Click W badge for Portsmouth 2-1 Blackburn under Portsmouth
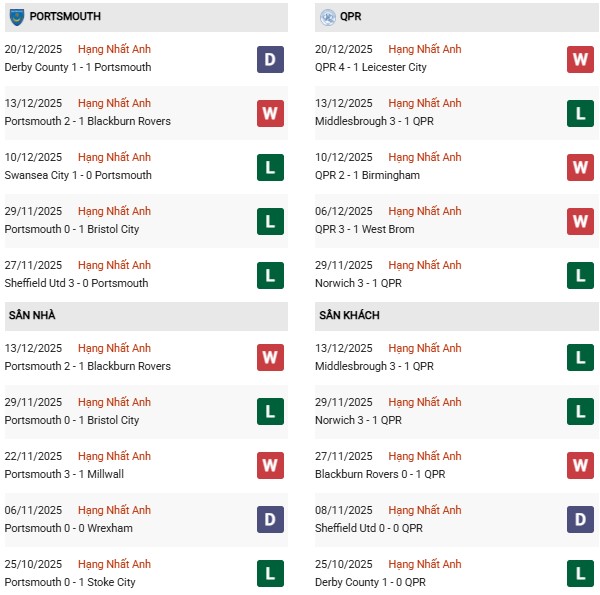Screen dimensions: 600x595 [270, 113]
